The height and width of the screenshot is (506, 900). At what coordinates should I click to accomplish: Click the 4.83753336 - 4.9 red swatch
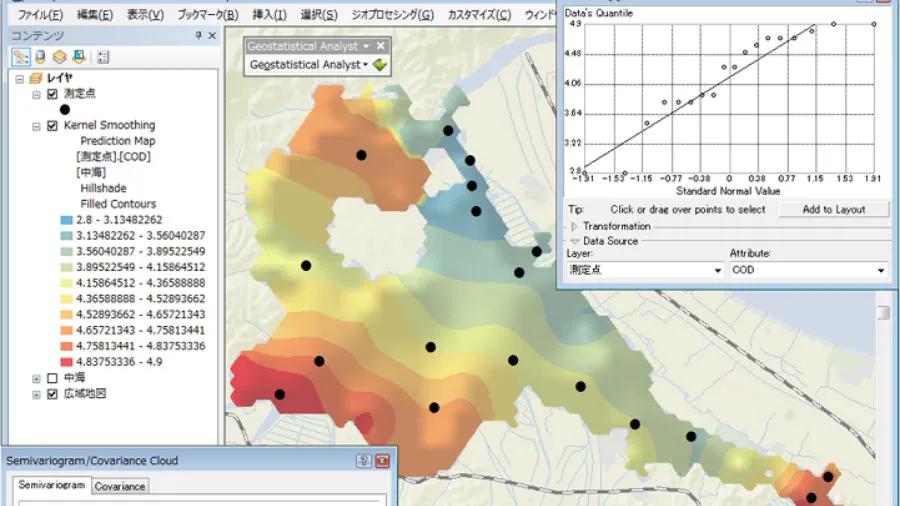(67, 362)
